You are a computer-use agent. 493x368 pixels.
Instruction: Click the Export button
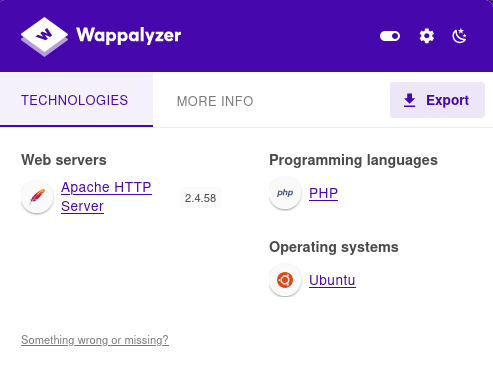pyautogui.click(x=437, y=100)
